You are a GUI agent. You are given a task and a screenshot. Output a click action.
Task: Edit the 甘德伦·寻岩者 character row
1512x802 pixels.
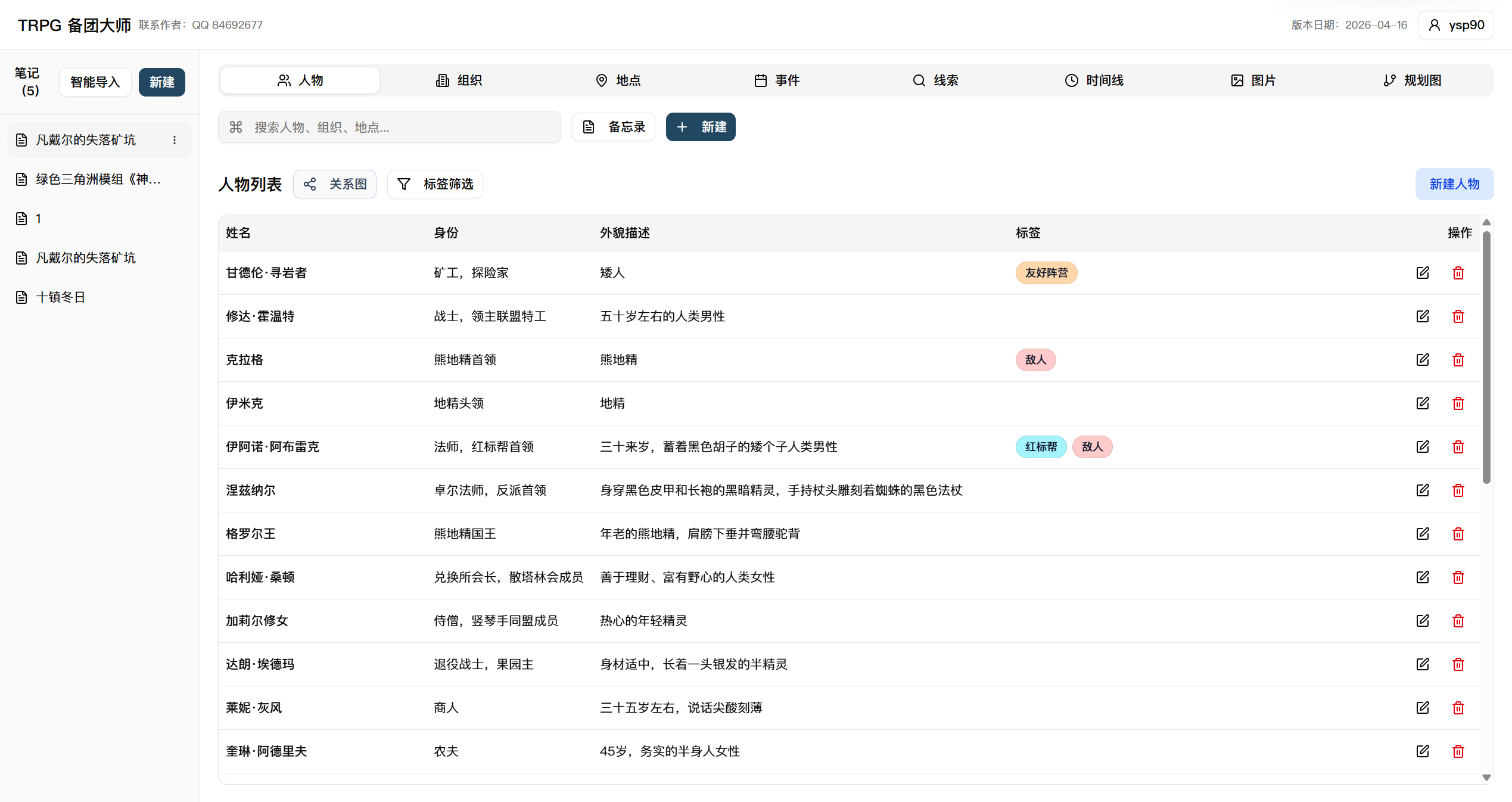coord(1423,273)
